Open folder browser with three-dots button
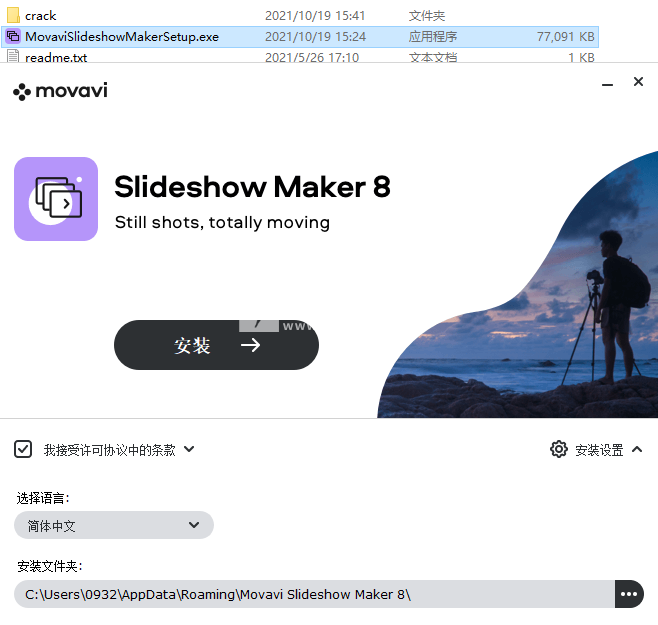This screenshot has width=658, height=625. (x=629, y=594)
